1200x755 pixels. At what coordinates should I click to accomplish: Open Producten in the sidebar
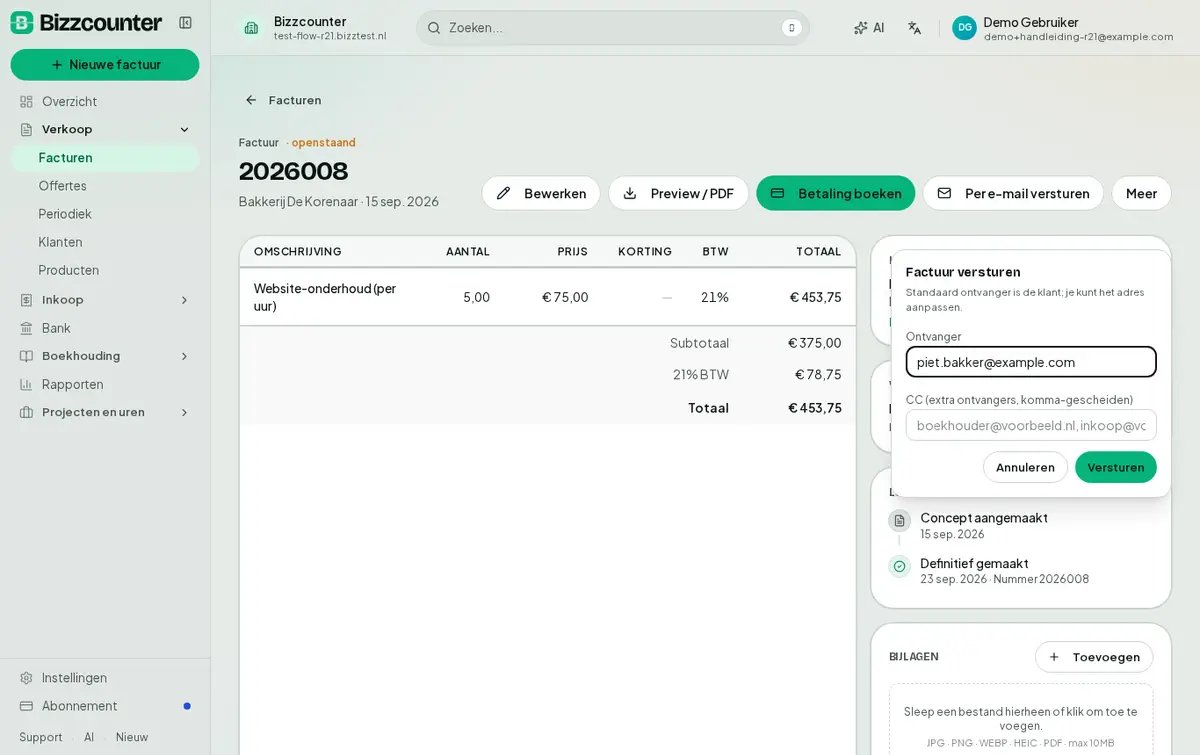(105, 270)
